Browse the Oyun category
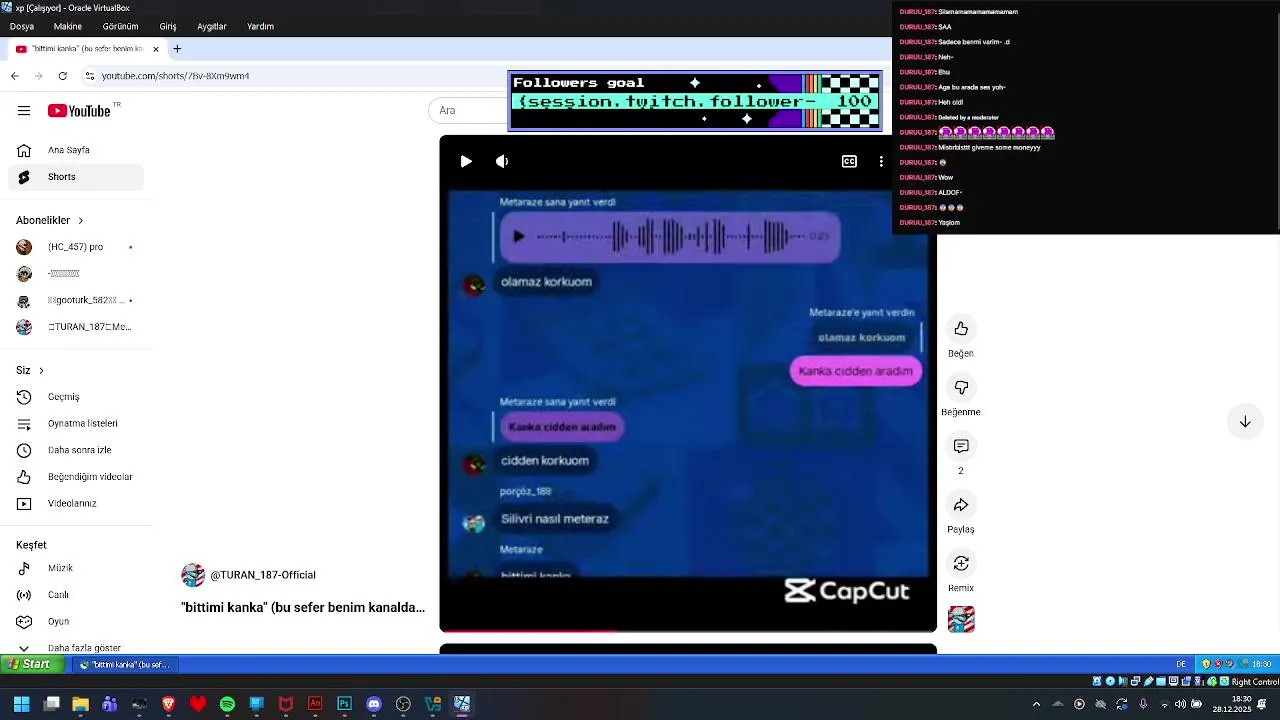Viewport: 1280px width, 720px height. click(x=76, y=622)
